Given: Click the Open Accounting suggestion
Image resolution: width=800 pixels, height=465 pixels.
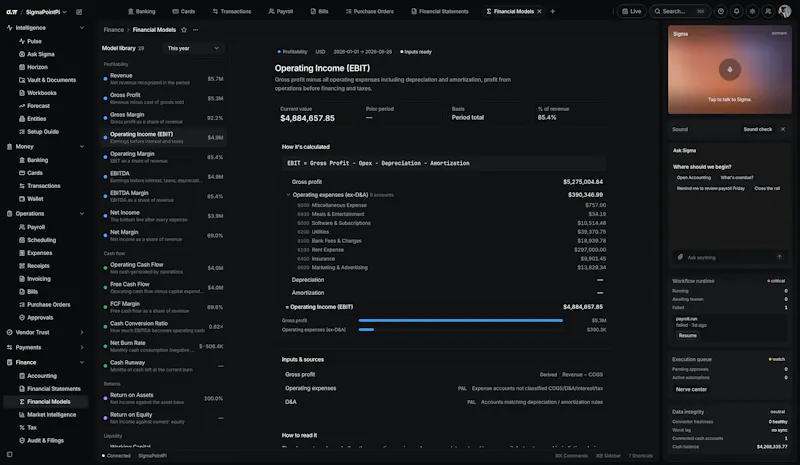Looking at the screenshot, I should pyautogui.click(x=693, y=178).
